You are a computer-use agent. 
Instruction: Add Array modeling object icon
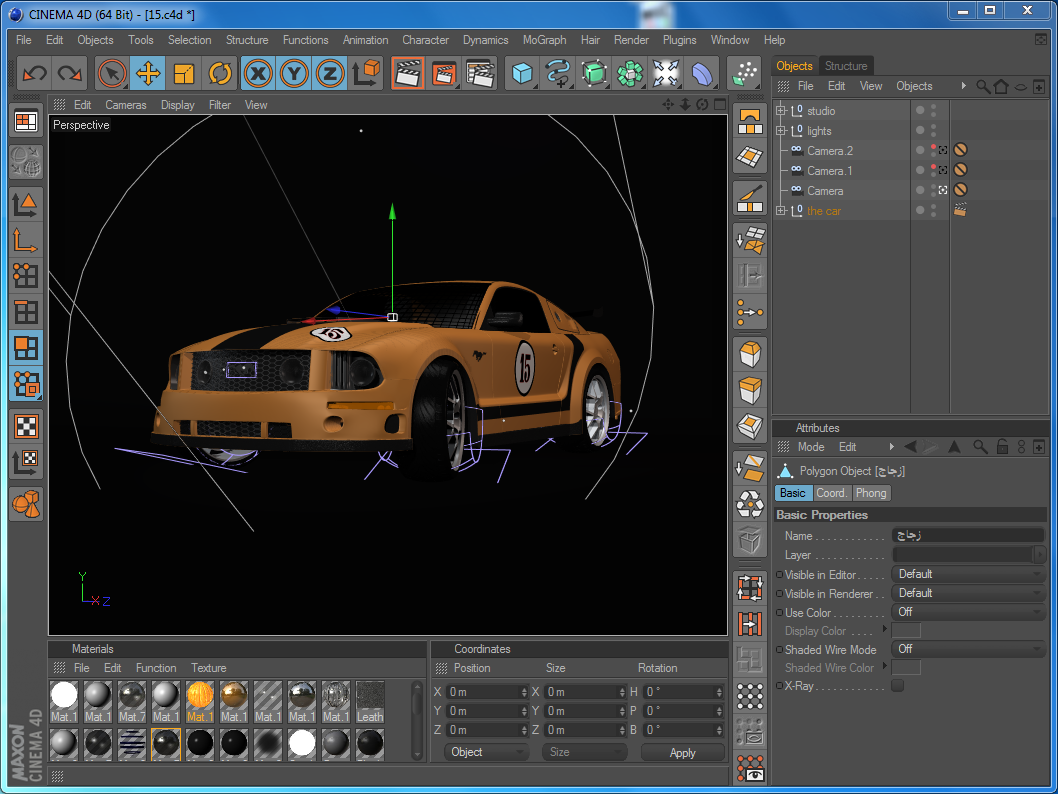[630, 73]
